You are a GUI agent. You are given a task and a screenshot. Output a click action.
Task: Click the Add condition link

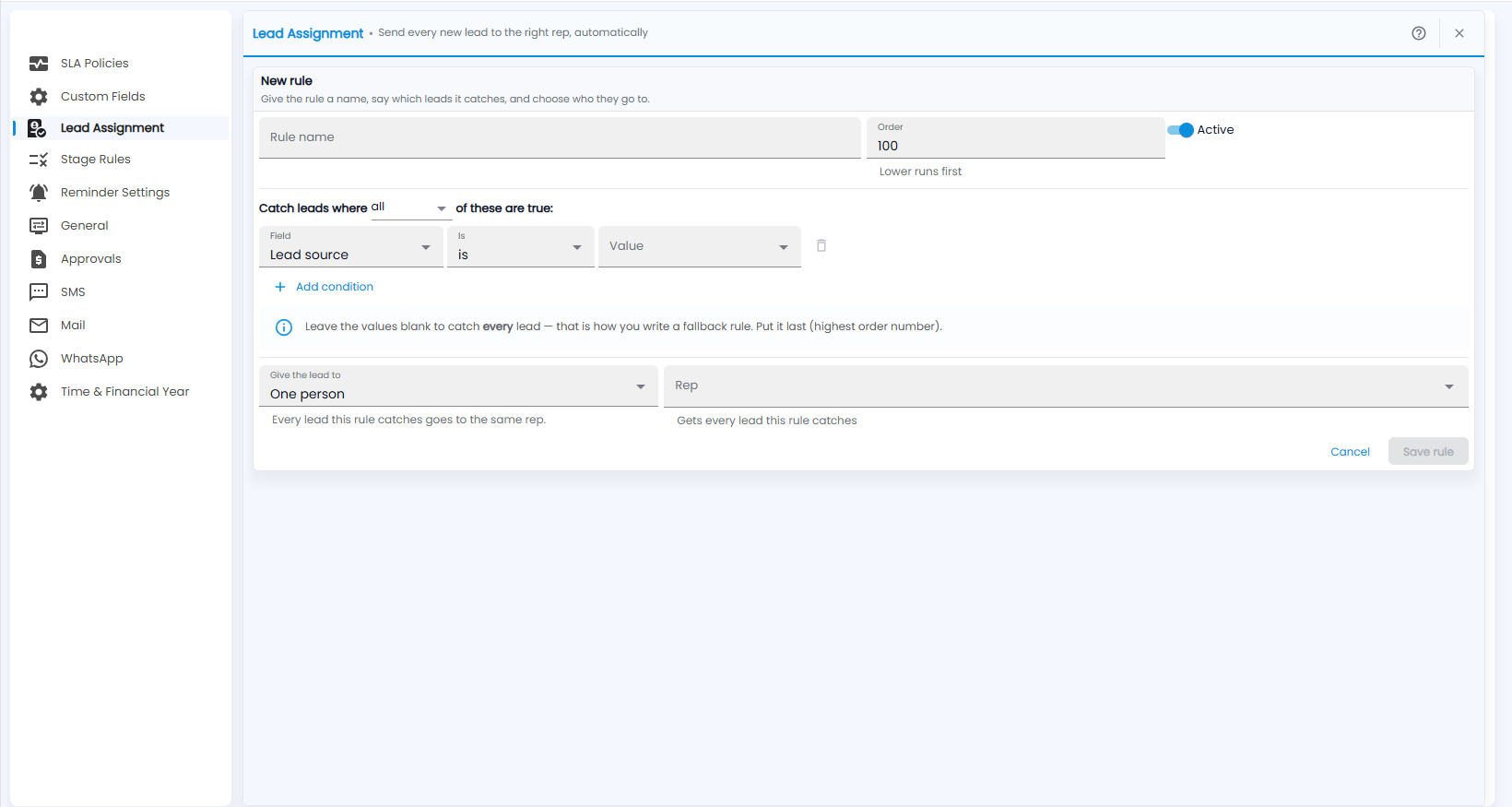335,287
